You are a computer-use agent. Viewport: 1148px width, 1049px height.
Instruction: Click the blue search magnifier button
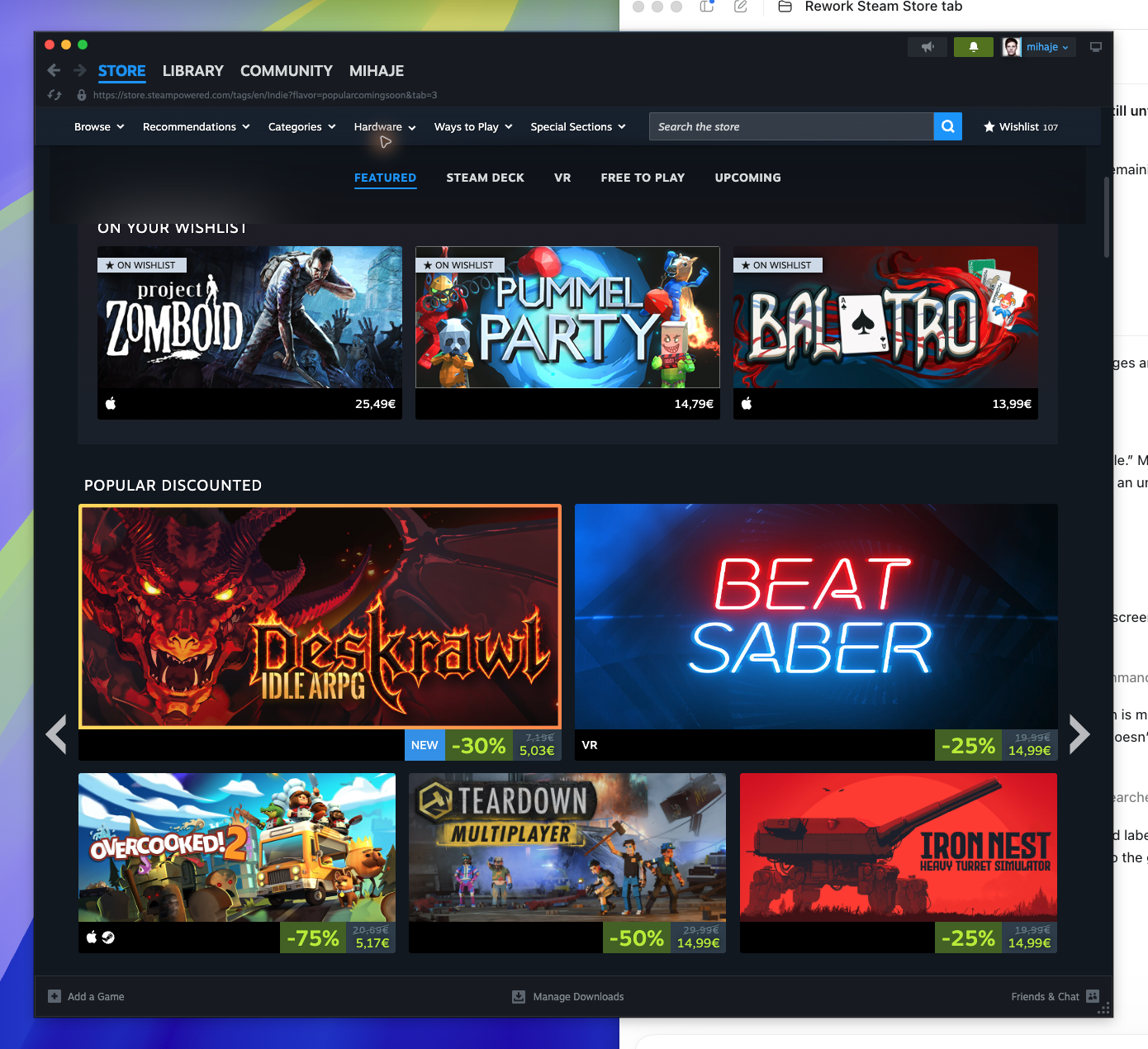tap(948, 126)
